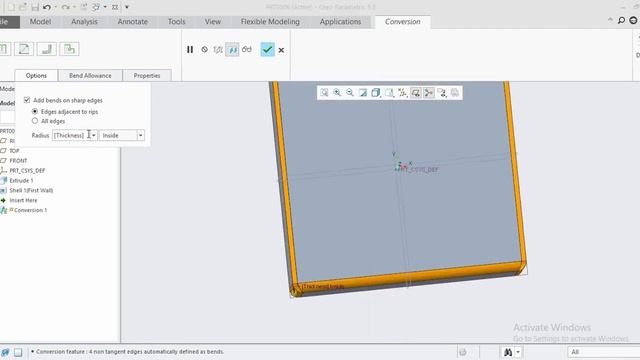640x360 pixels.
Task: Open the Annotate ribbon tab
Action: coord(133,22)
